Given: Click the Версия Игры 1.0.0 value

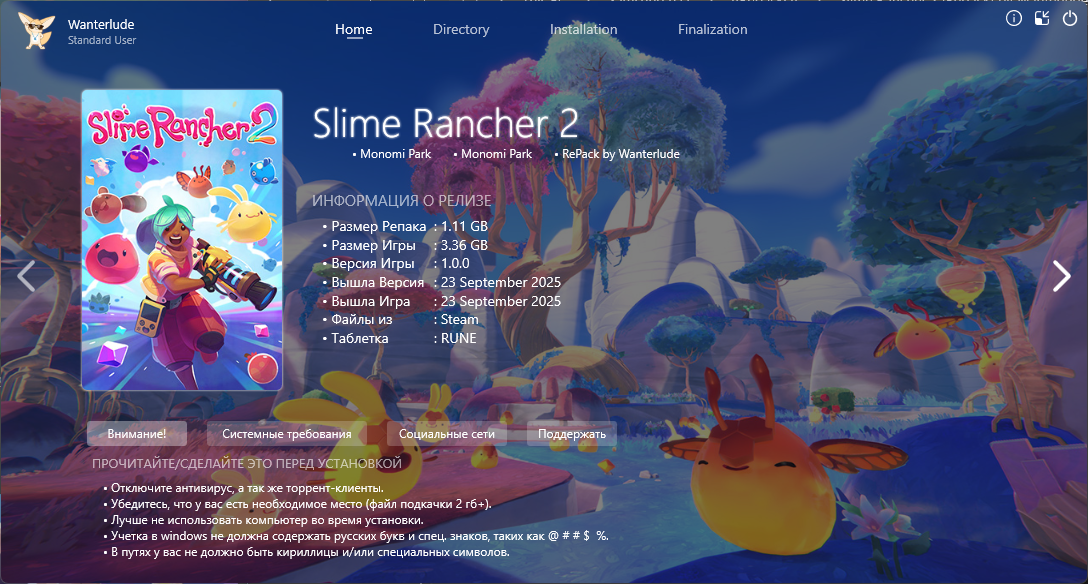Looking at the screenshot, I should tap(455, 264).
